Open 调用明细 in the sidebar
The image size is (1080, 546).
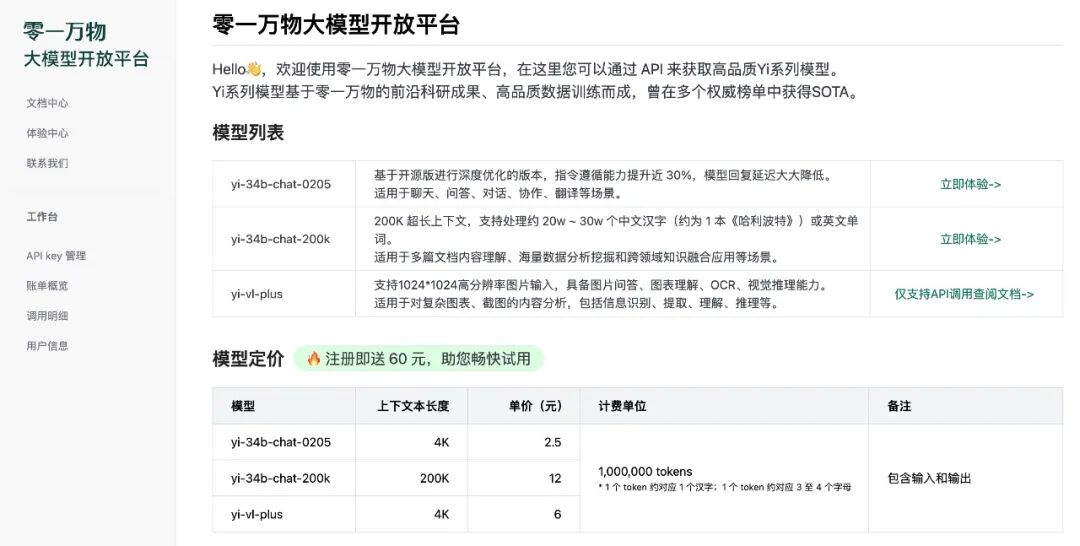pos(48,316)
